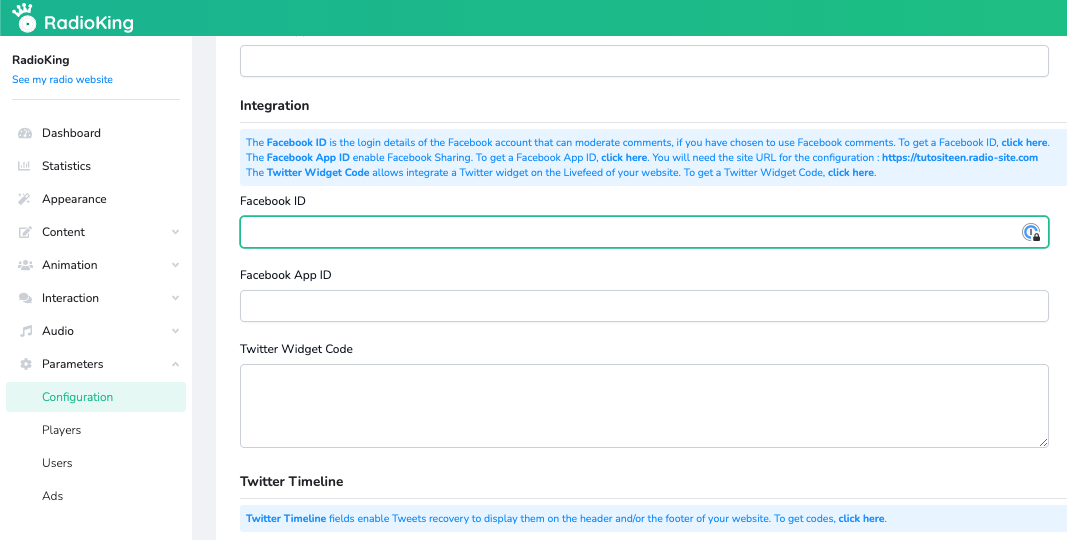The image size is (1067, 540).
Task: Focus the empty field above Integration heading
Action: click(x=644, y=61)
